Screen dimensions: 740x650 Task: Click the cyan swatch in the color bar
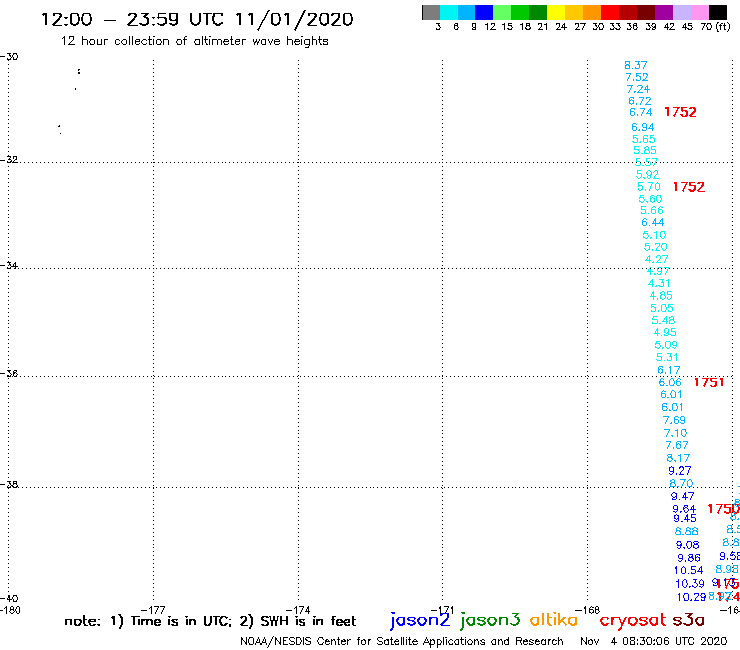449,12
